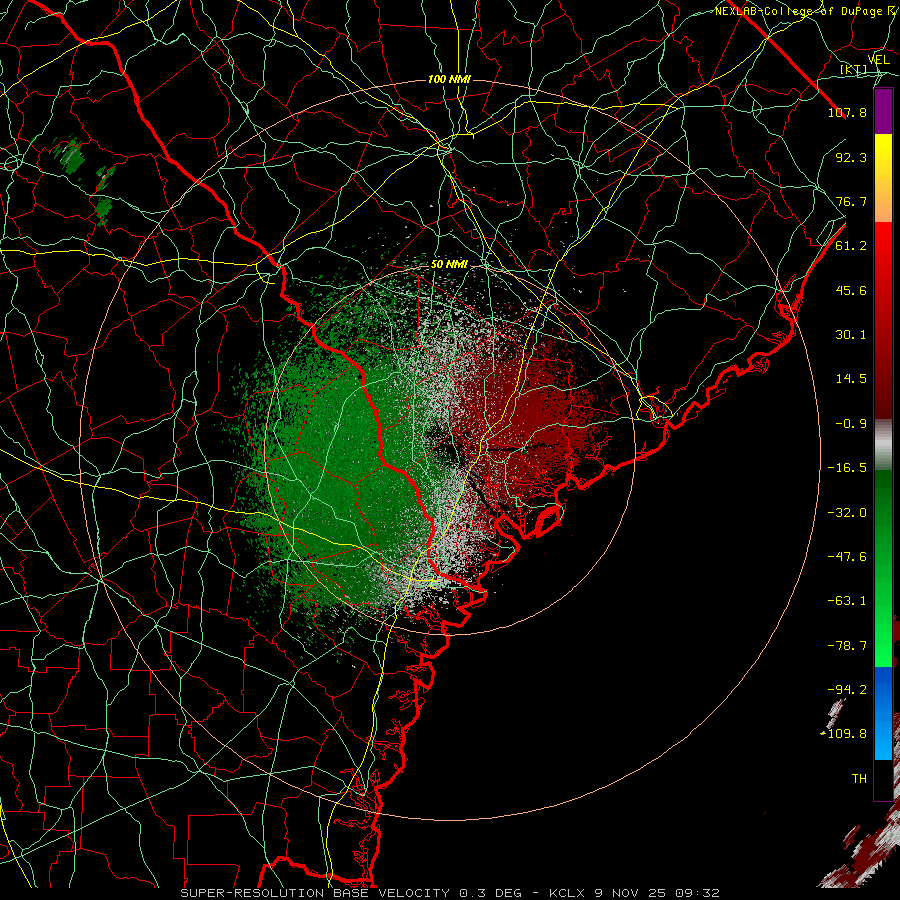Click the Super-Resolution Base Velocity caption at bottom
900x900 pixels.
450,893
